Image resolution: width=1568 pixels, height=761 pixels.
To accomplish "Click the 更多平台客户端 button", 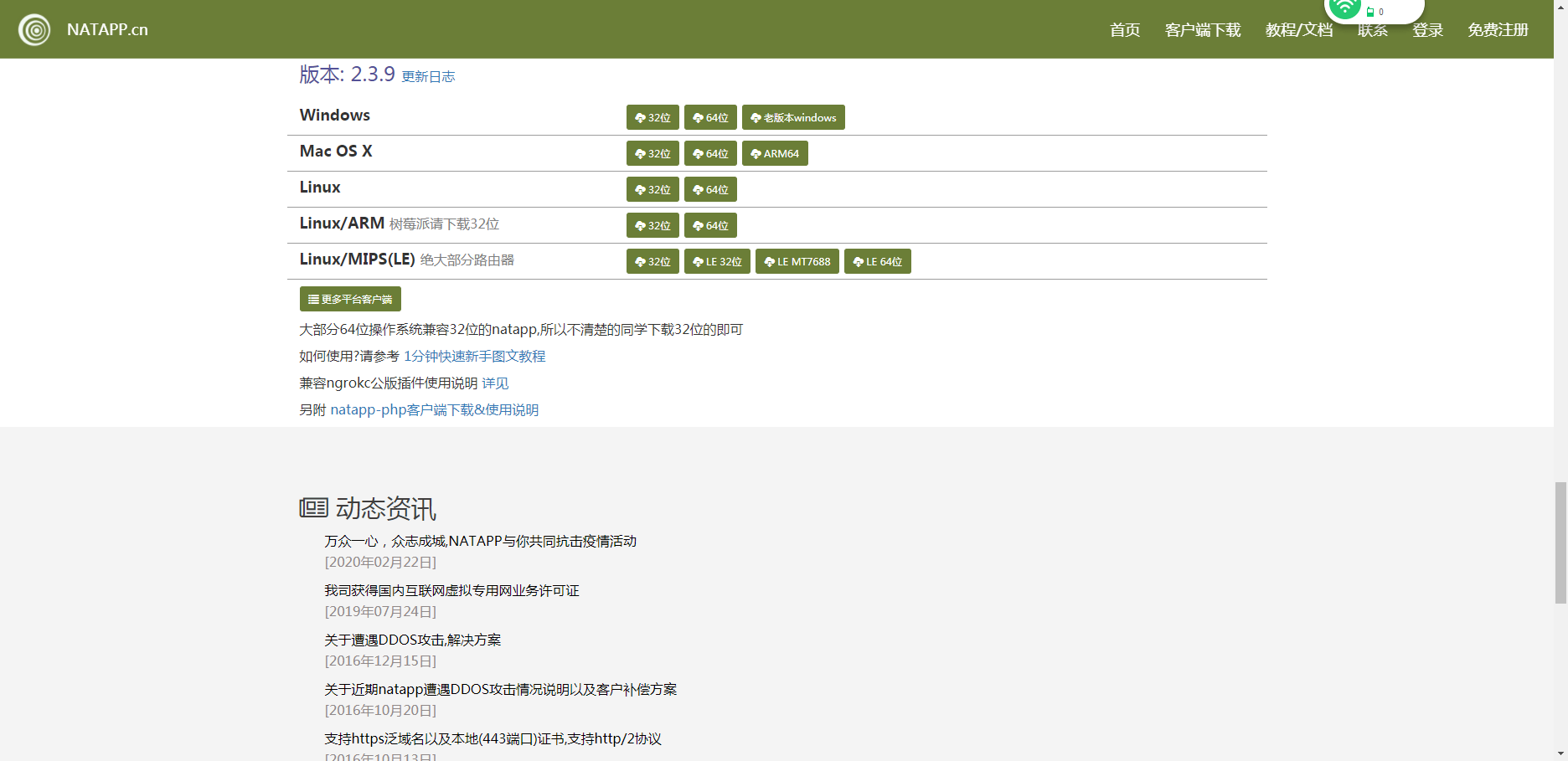I will click(x=350, y=299).
